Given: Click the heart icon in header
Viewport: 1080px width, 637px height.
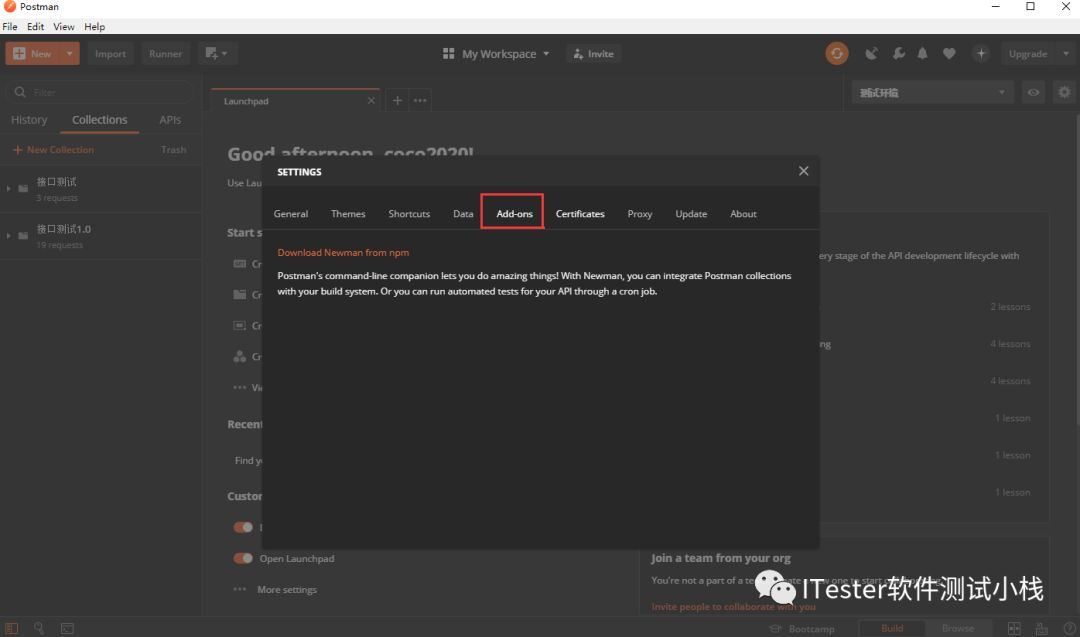Looking at the screenshot, I should 949,54.
